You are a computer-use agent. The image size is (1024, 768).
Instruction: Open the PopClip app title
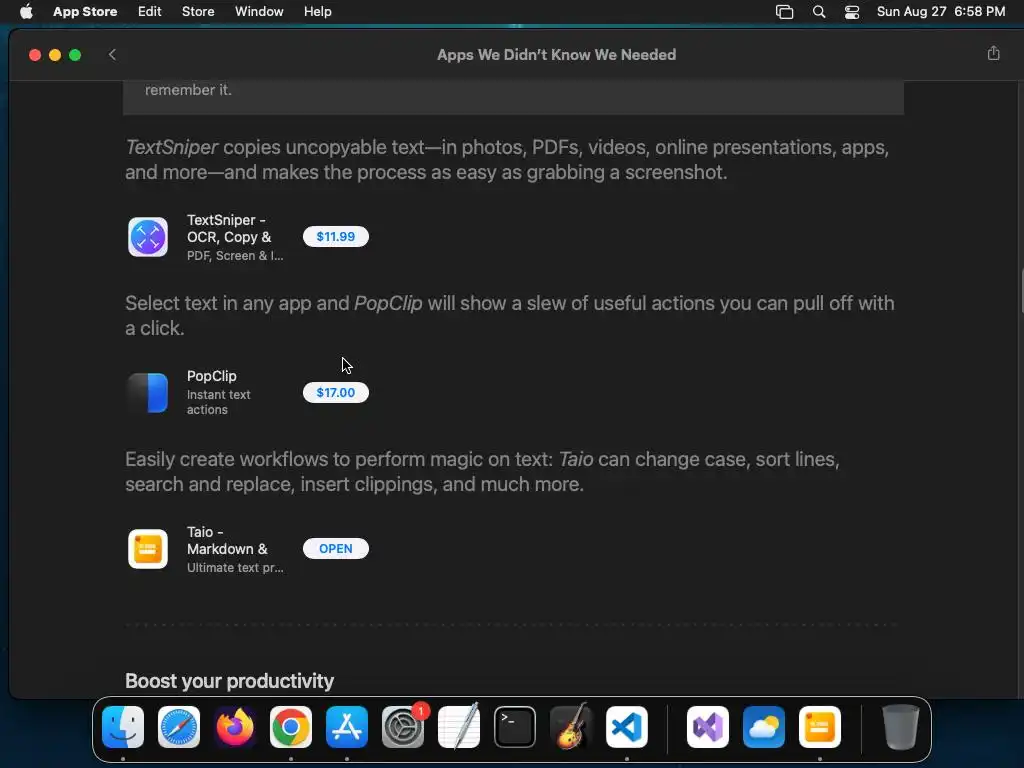[212, 376]
